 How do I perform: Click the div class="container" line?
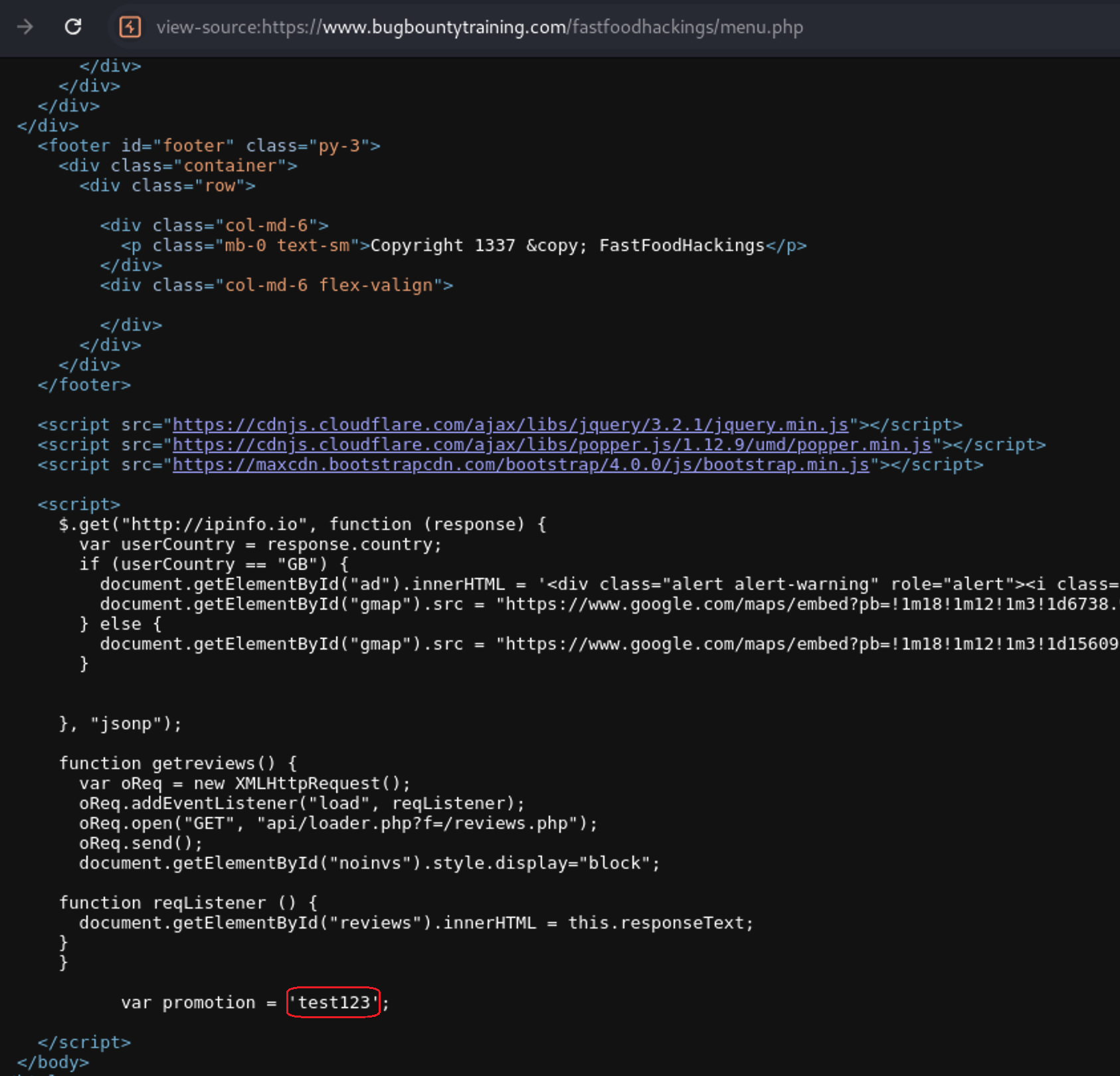pyautogui.click(x=178, y=166)
